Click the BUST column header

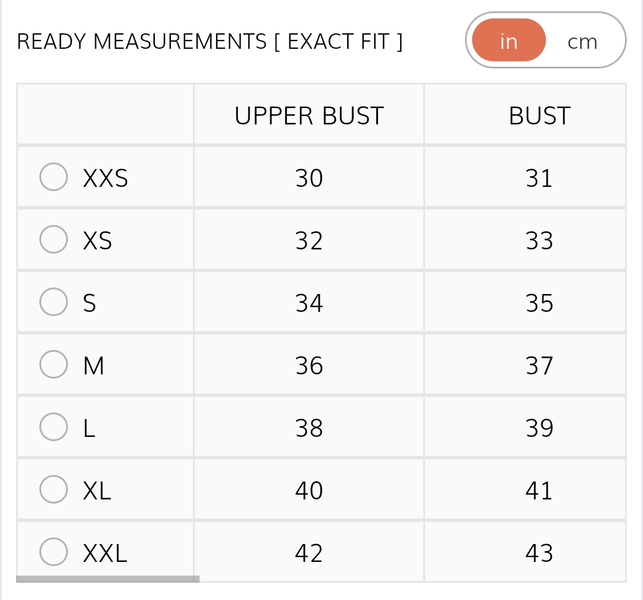539,116
